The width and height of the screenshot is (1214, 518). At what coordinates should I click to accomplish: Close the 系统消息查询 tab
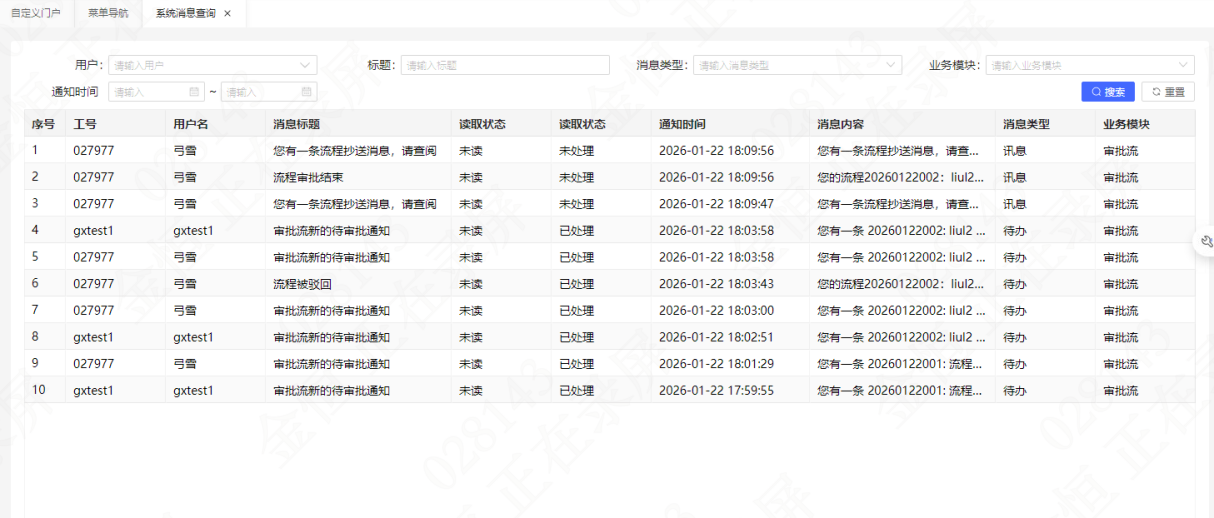click(x=228, y=13)
